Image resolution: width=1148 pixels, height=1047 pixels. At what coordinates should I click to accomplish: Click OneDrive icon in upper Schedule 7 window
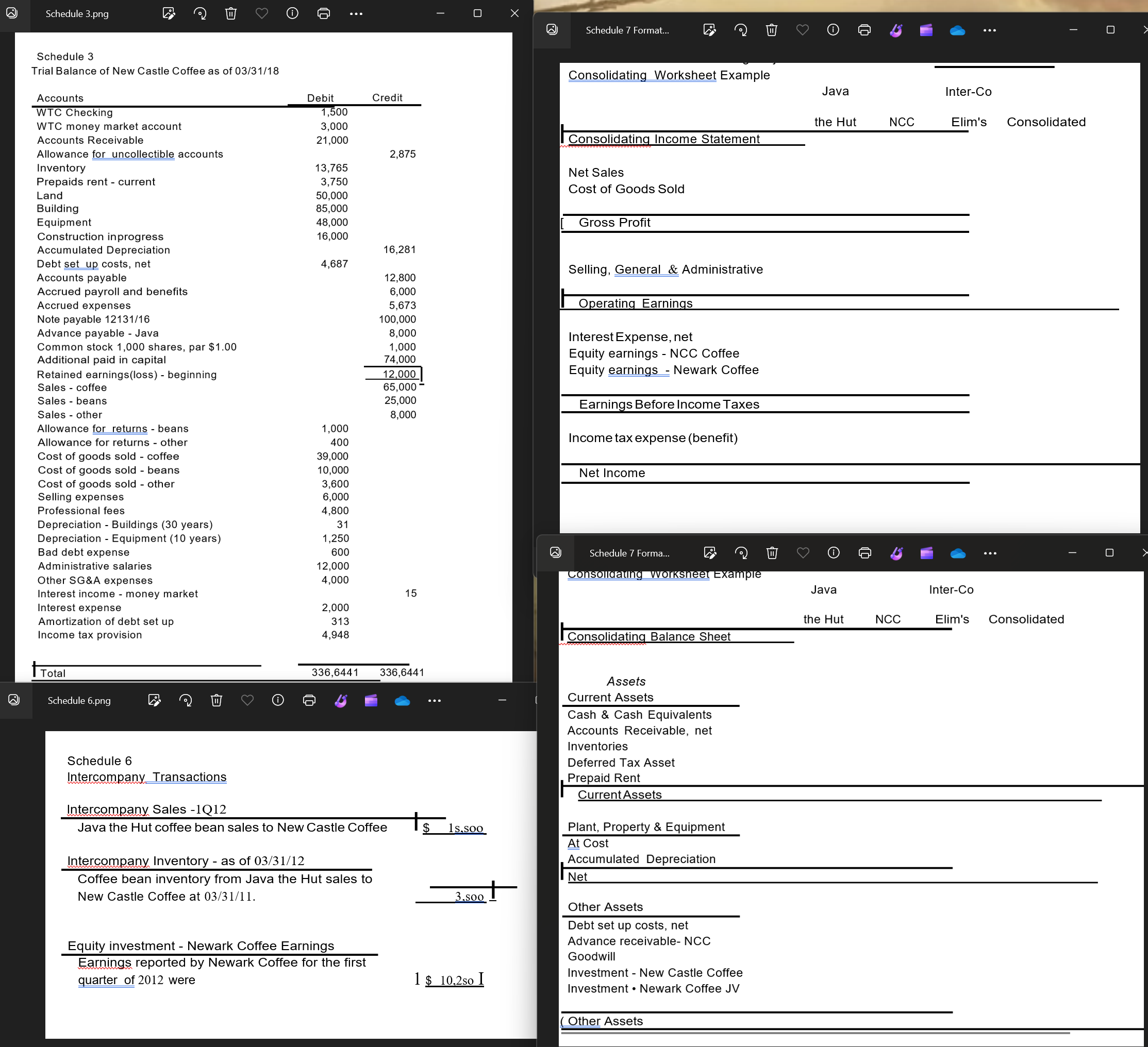pyautogui.click(x=957, y=30)
